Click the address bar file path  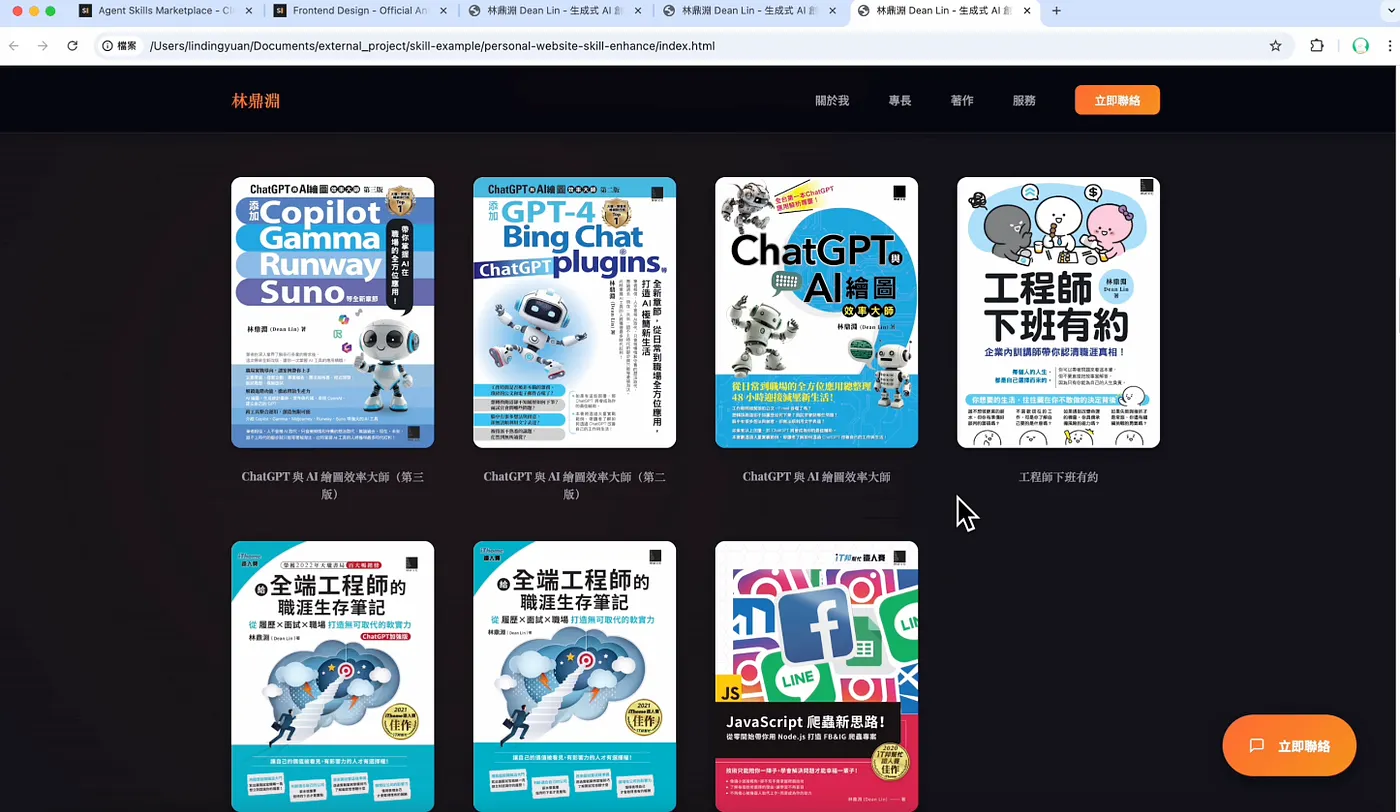tap(432, 46)
